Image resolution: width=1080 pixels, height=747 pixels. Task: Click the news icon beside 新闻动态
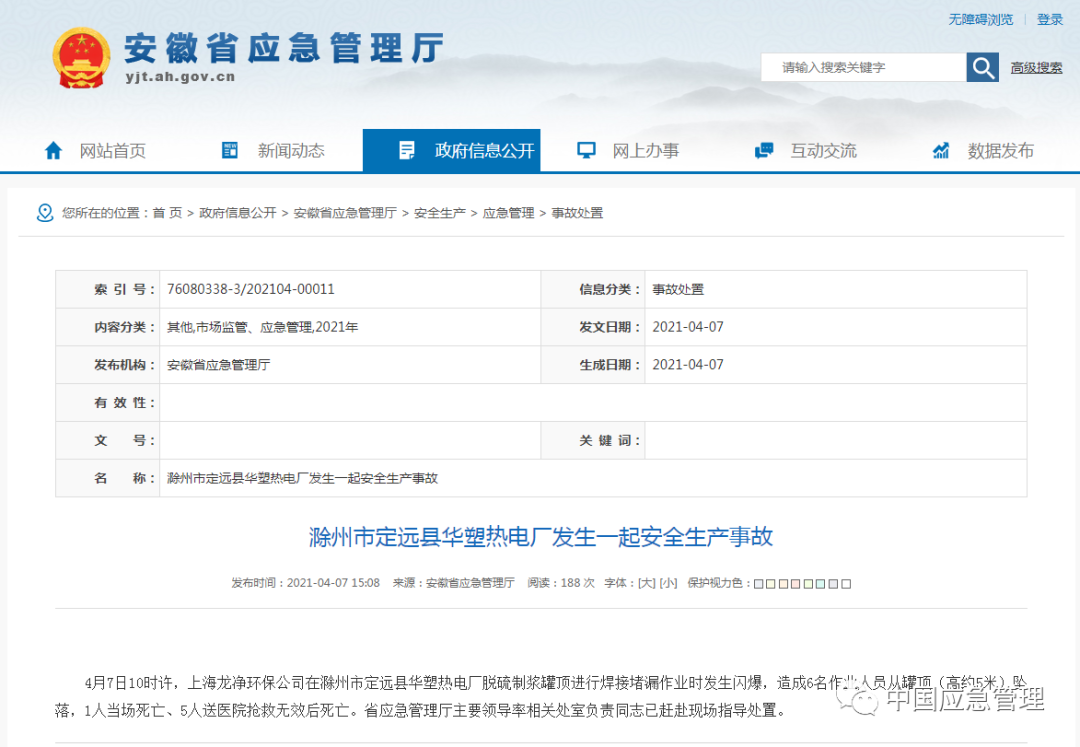(230, 149)
